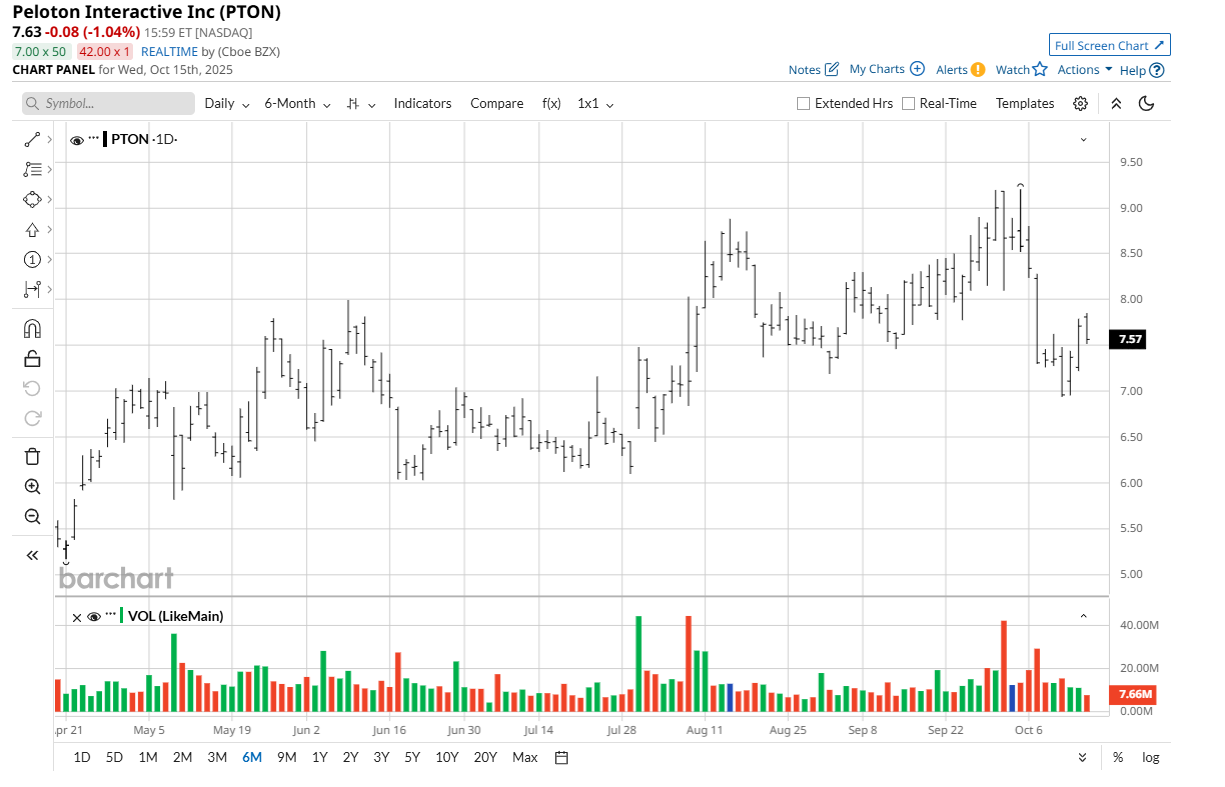
Task: Open the date range calendar picker
Action: 562,757
